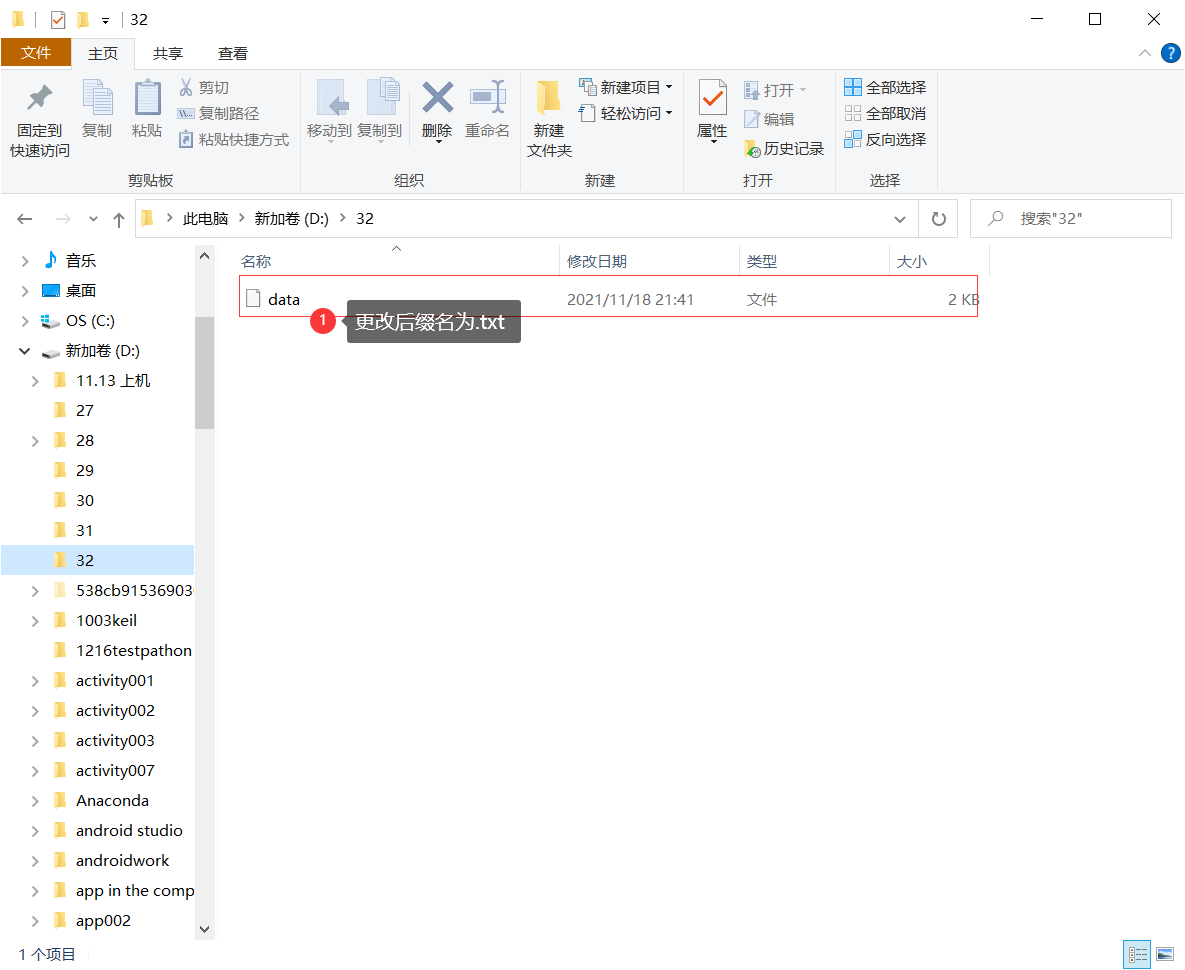Screen dimensions: 1185x970
Task: Switch to the View (查看) ribbon tab
Action: coord(233,54)
